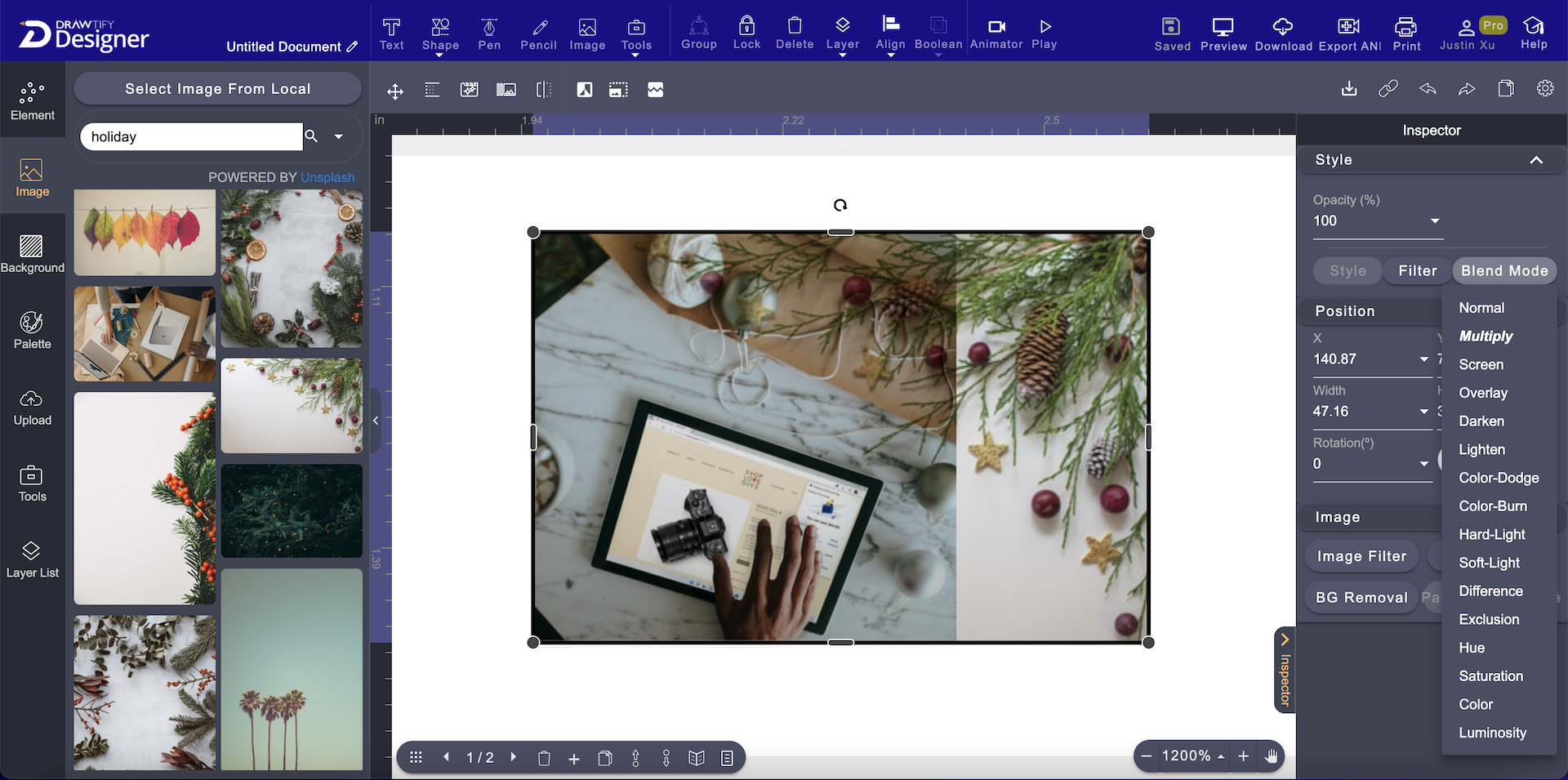Click the search magnifier icon
The height and width of the screenshot is (780, 1568).
[x=311, y=136]
